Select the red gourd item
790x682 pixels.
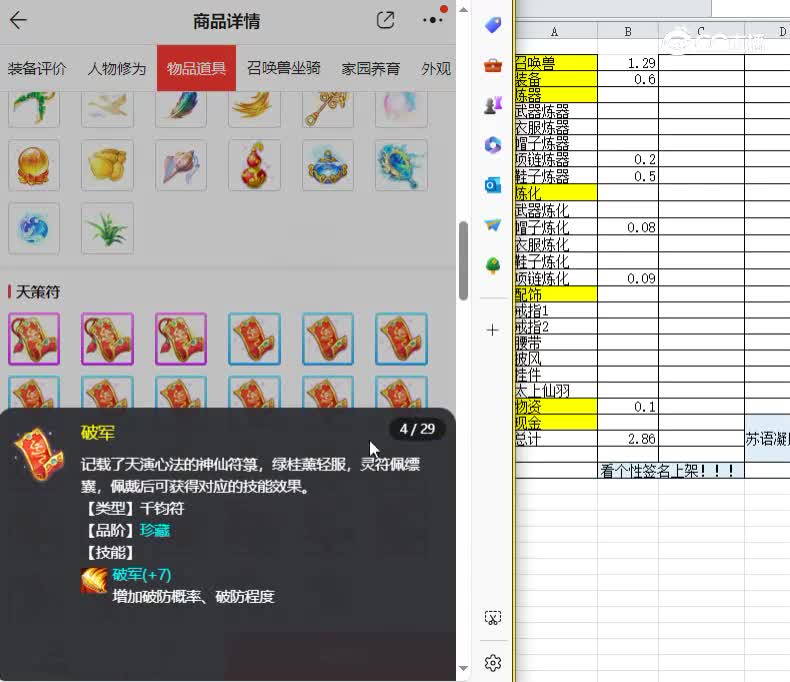point(254,166)
